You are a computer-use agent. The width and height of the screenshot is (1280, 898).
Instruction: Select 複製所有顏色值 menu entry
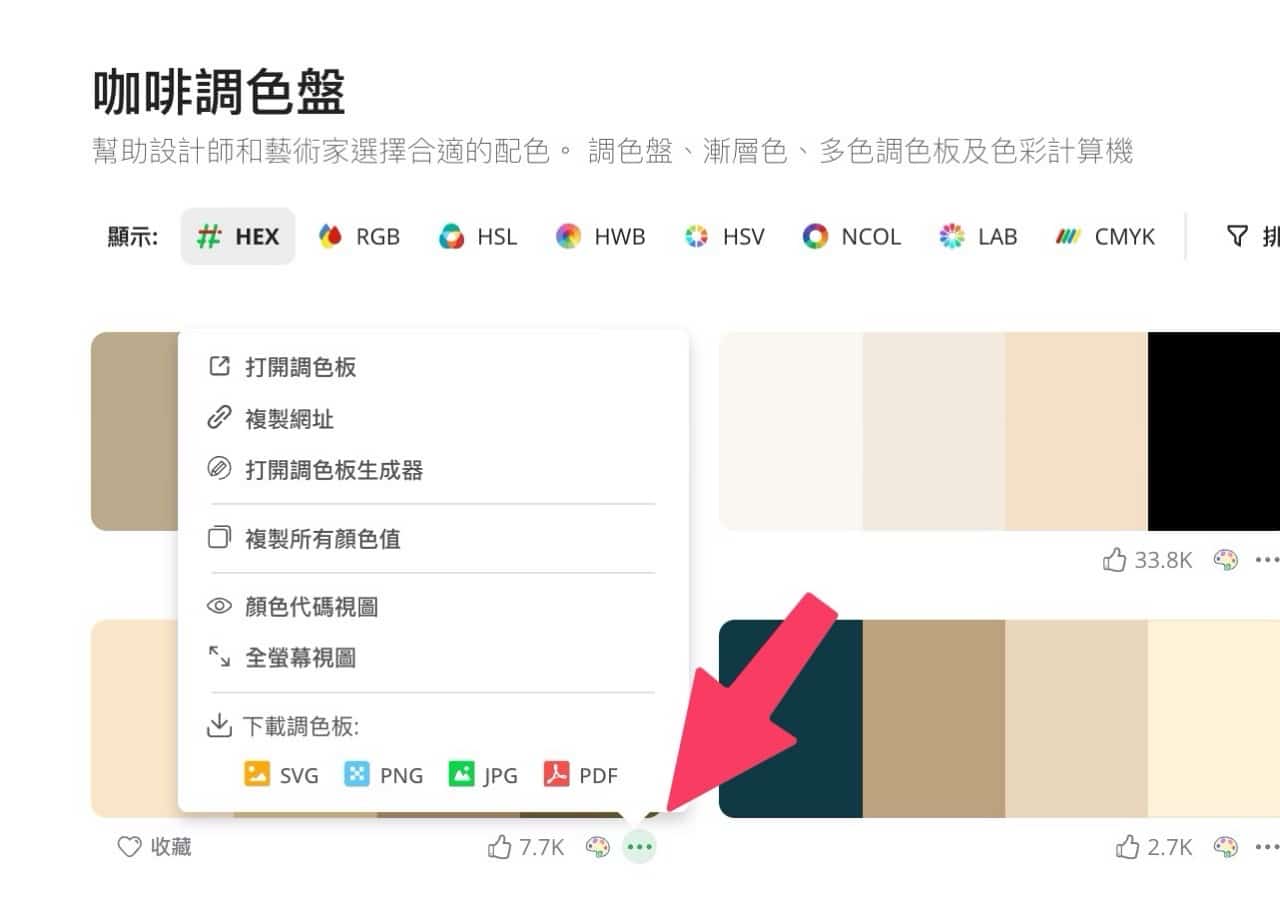(321, 538)
